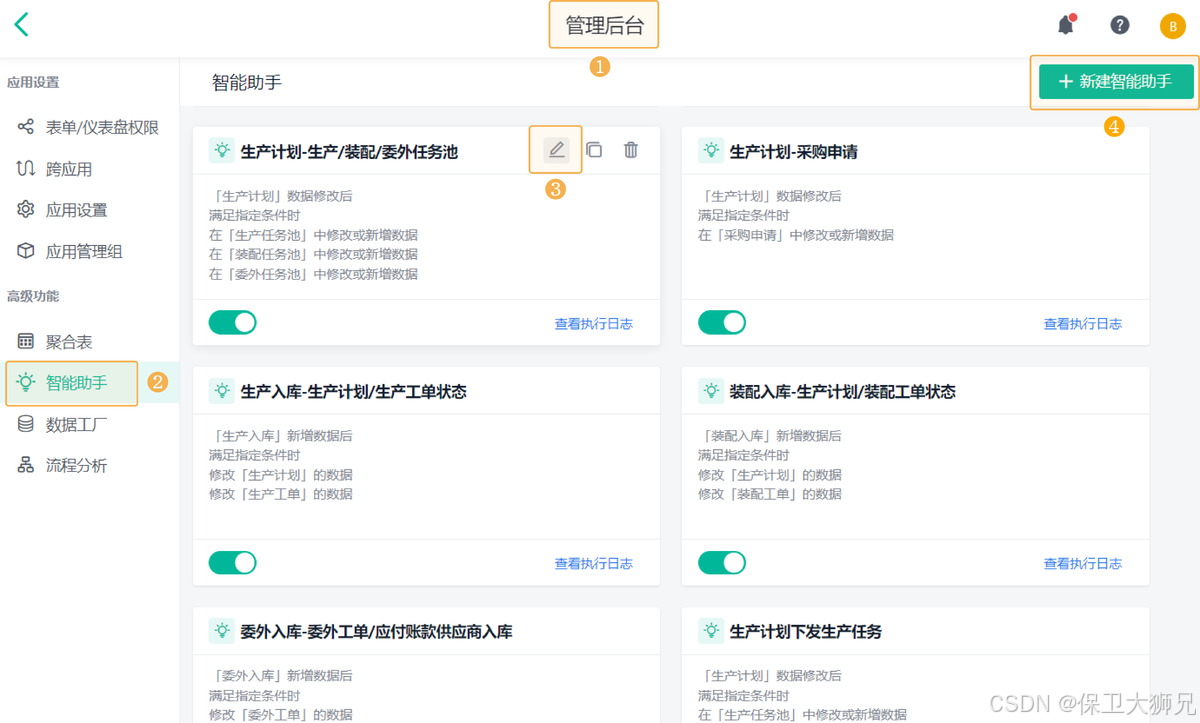The height and width of the screenshot is (723, 1200).
Task: Edit the 生产计划-生产/装配/委外任务池 assistant
Action: click(557, 150)
